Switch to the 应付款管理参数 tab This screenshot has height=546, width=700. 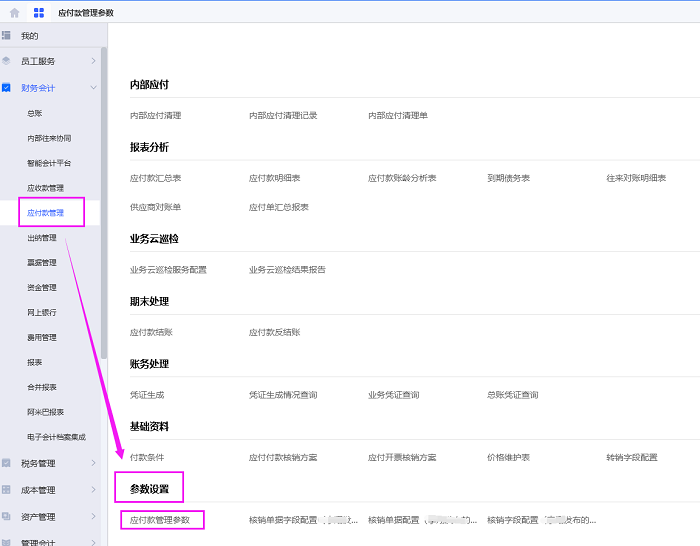point(87,12)
